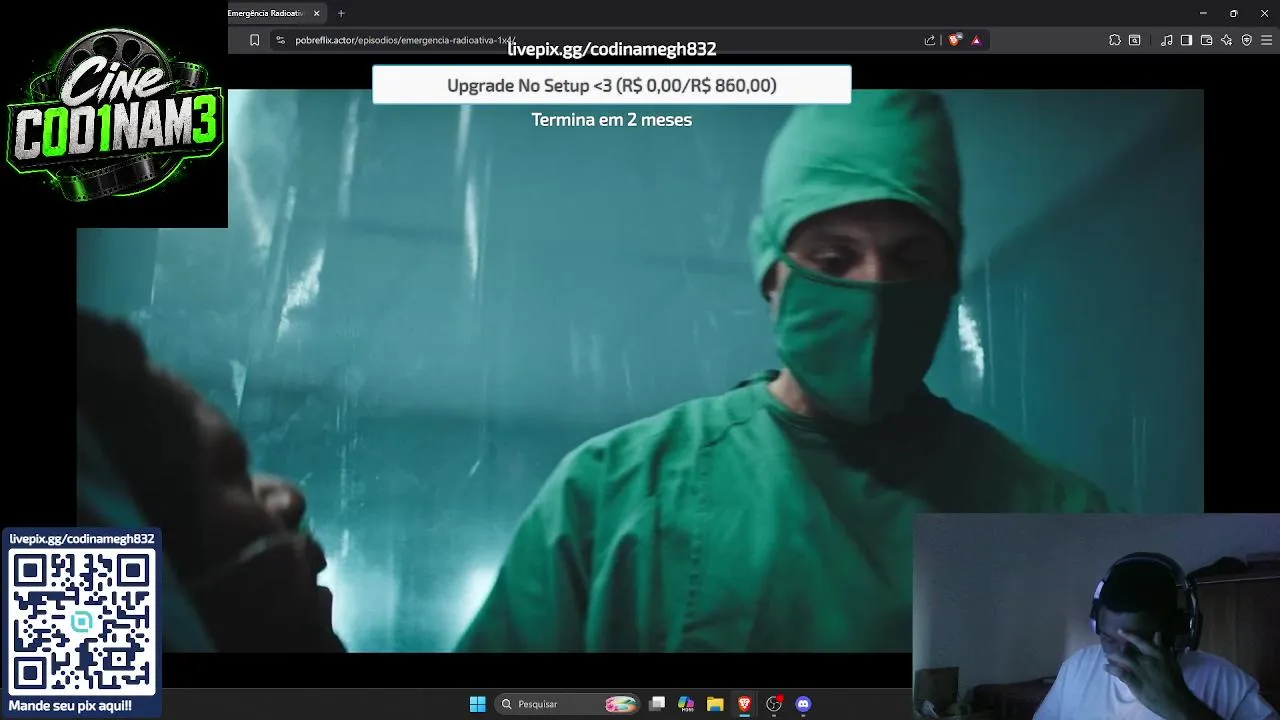Image resolution: width=1280 pixels, height=720 pixels.
Task: Bookmark this page via bookmark icon
Action: click(254, 40)
